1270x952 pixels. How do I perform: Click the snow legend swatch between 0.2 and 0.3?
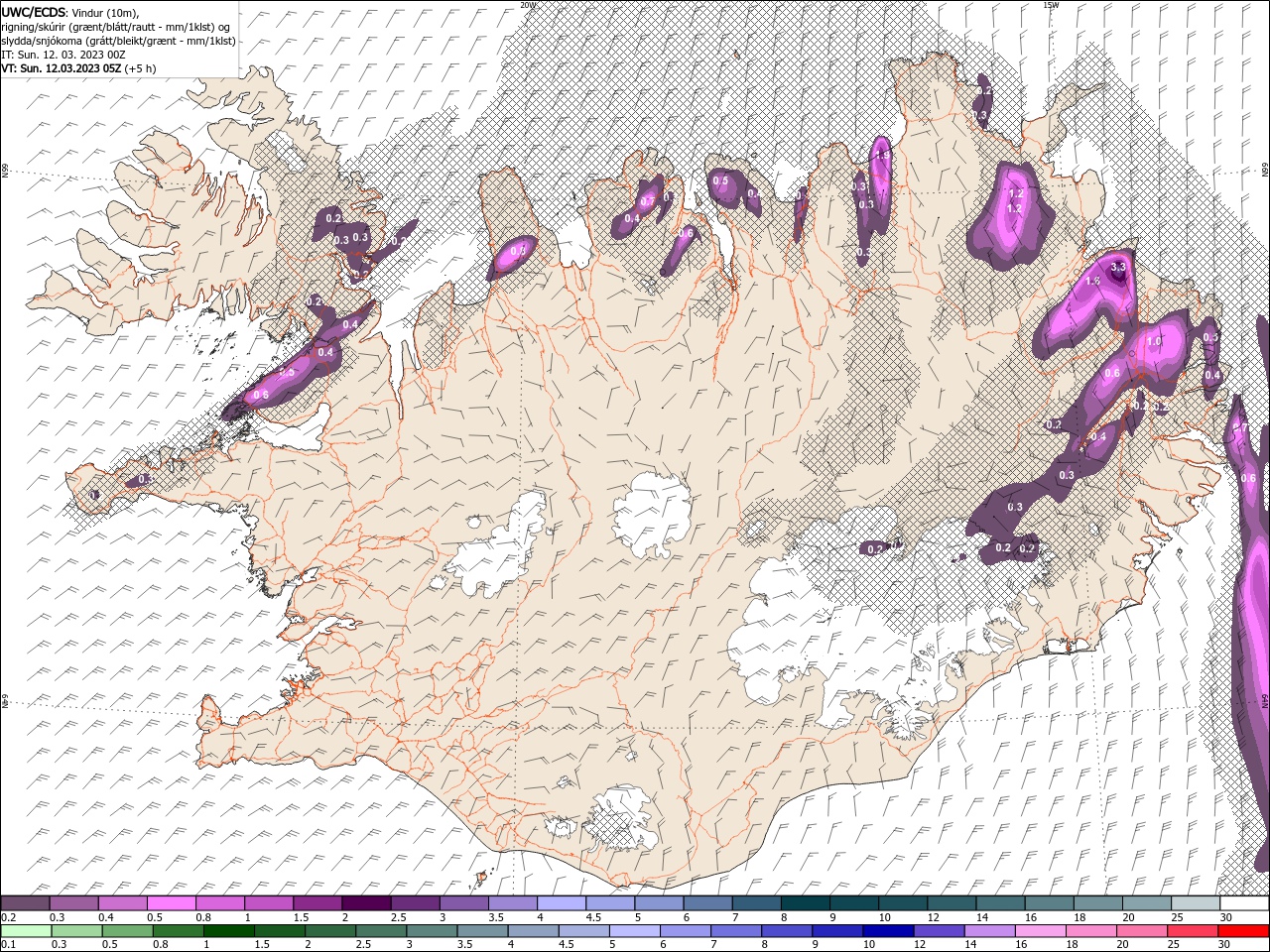point(26,903)
